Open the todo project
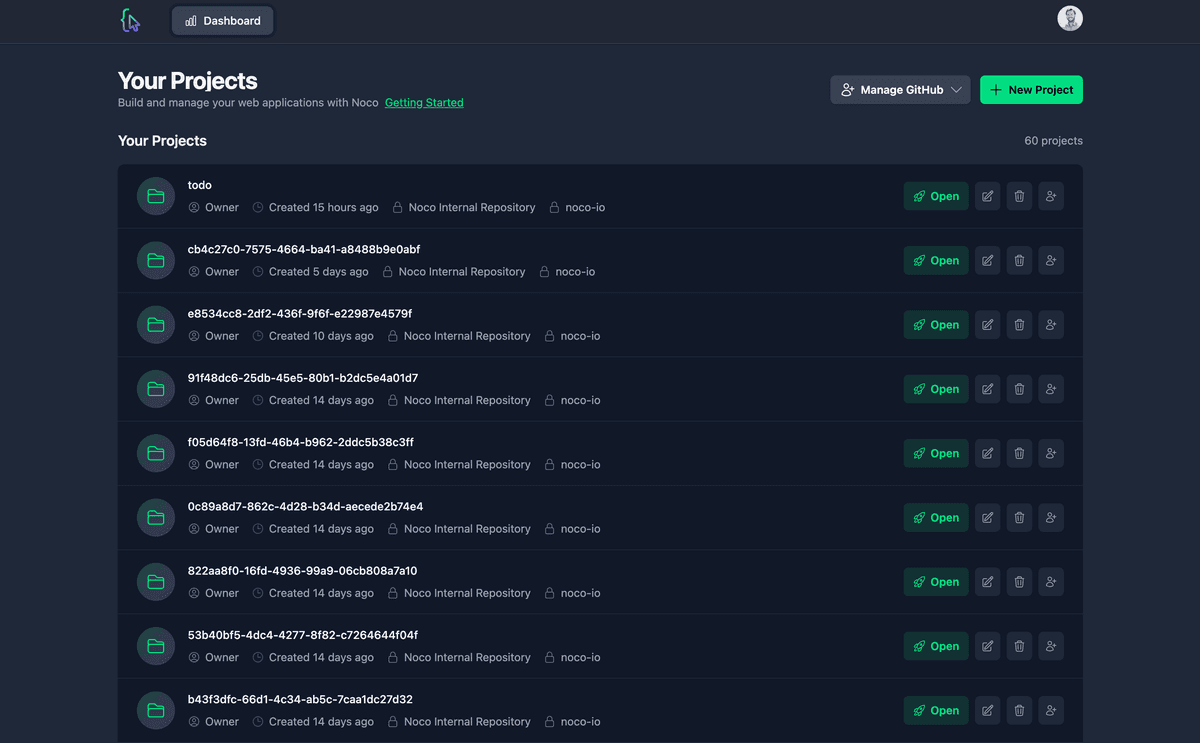Viewport: 1200px width, 743px height. coord(936,196)
